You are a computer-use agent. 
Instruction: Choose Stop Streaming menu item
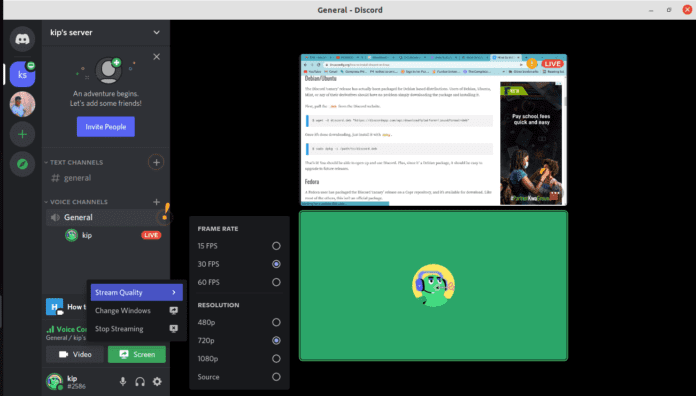pyautogui.click(x=137, y=329)
